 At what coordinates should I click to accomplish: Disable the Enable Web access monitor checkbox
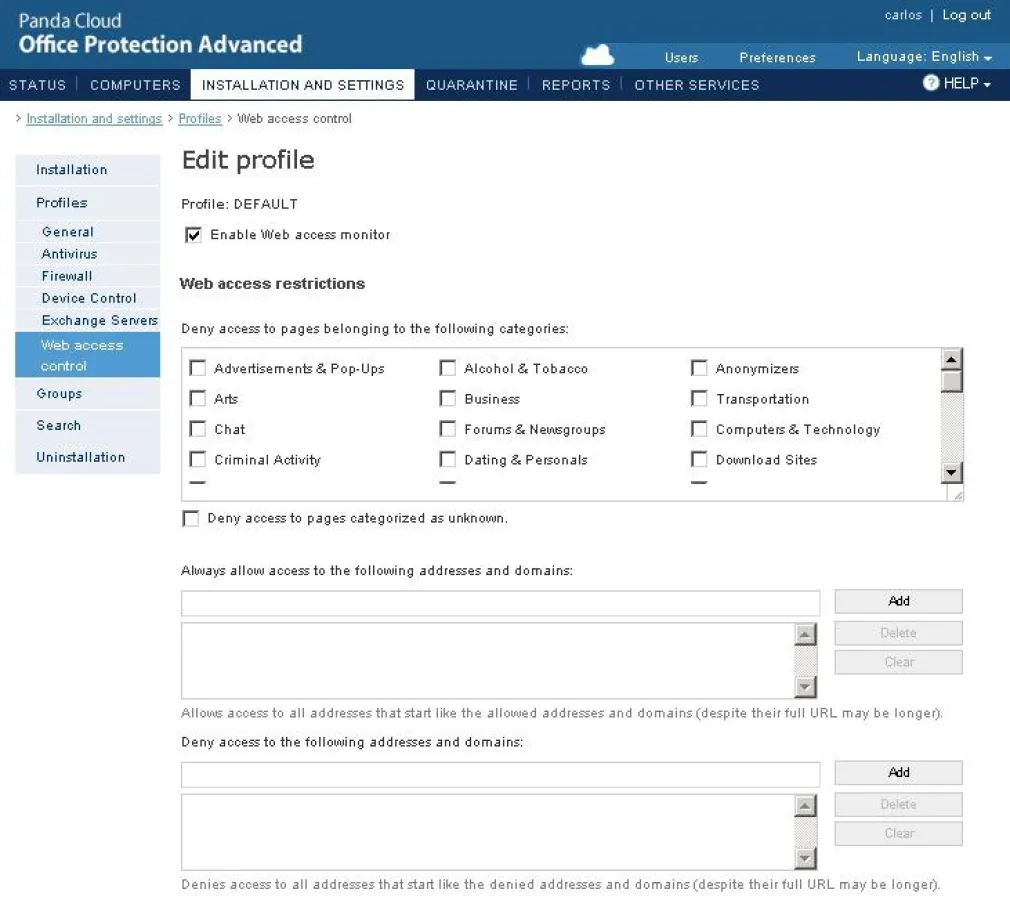pyautogui.click(x=193, y=235)
